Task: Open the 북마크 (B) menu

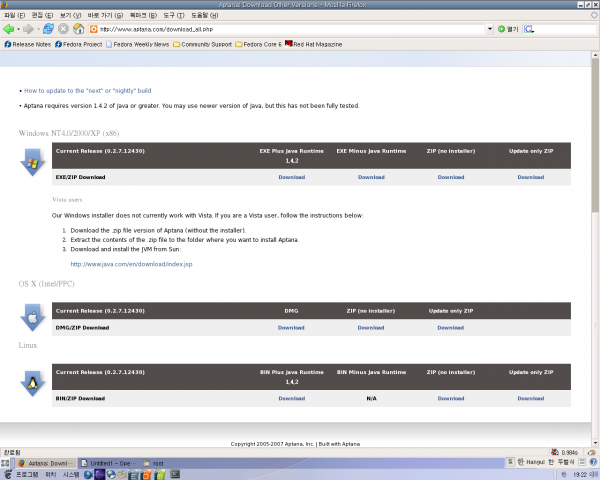Action: pyautogui.click(x=143, y=15)
